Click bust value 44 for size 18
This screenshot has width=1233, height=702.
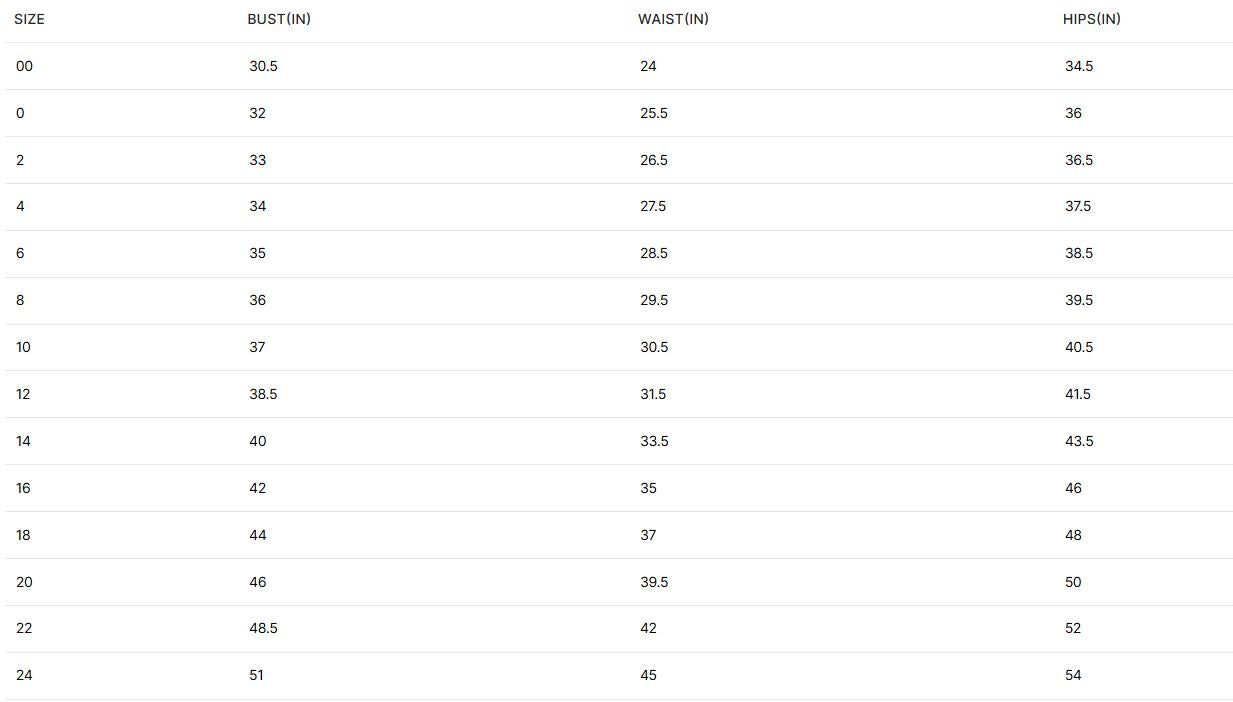257,535
